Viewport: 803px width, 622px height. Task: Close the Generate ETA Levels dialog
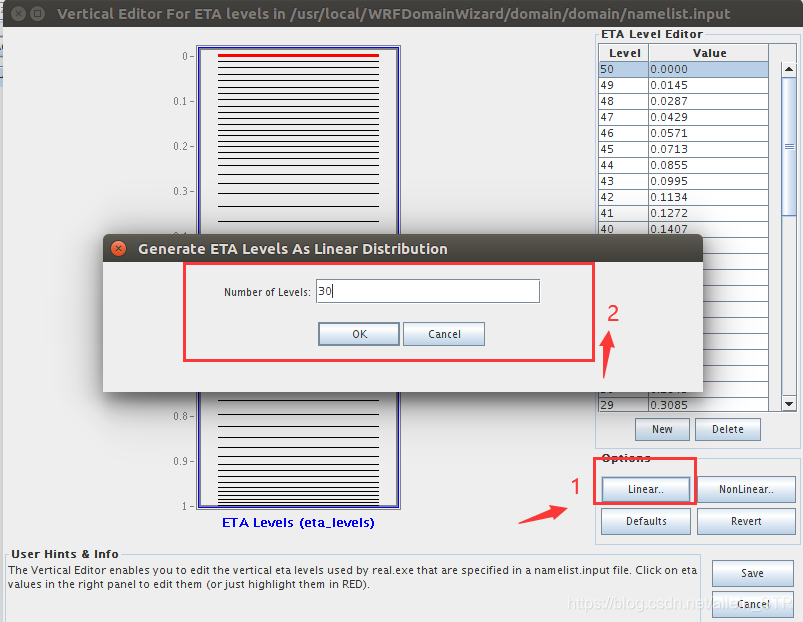pos(118,249)
